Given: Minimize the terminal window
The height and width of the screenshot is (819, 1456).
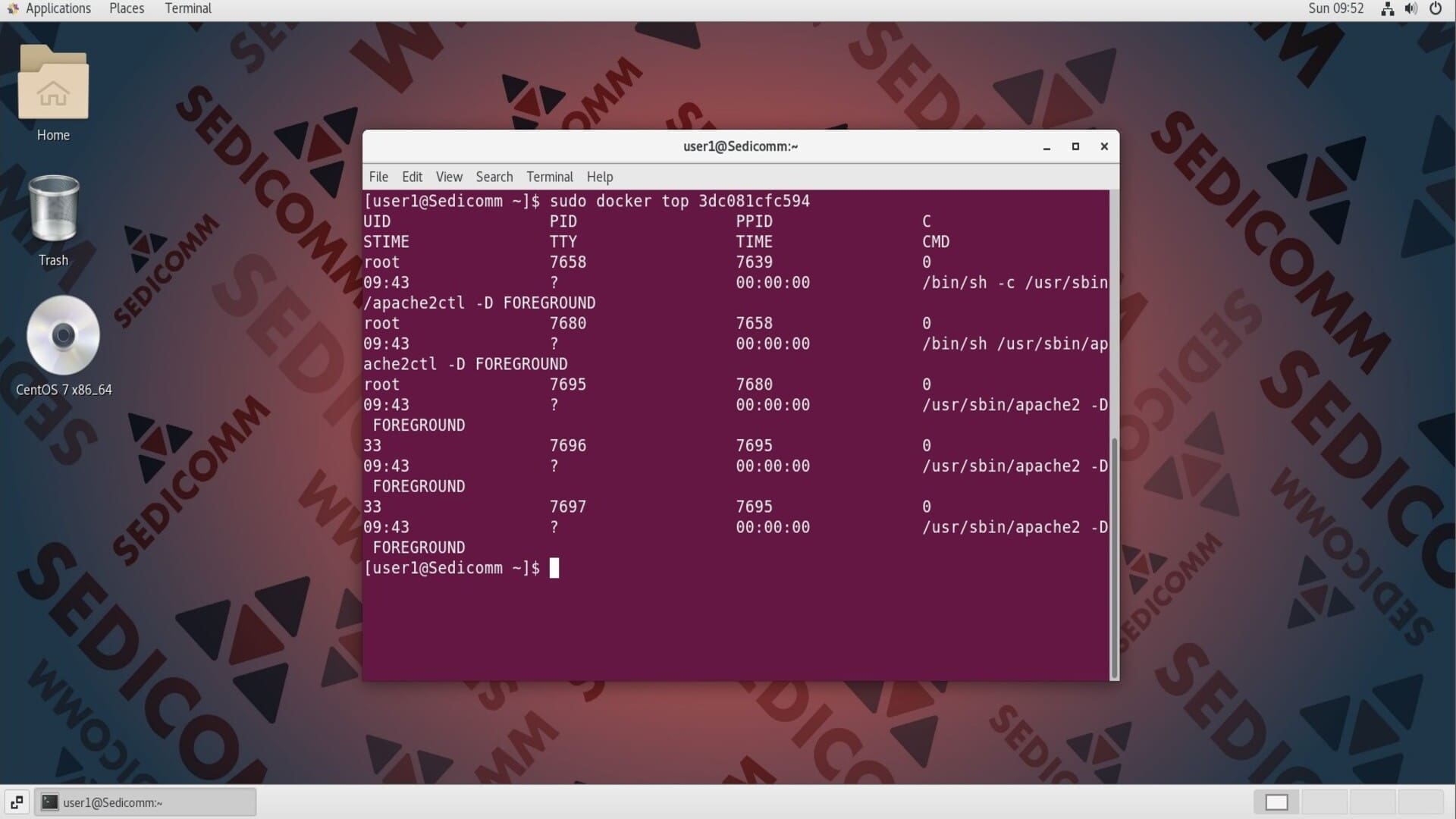Looking at the screenshot, I should 1046,146.
